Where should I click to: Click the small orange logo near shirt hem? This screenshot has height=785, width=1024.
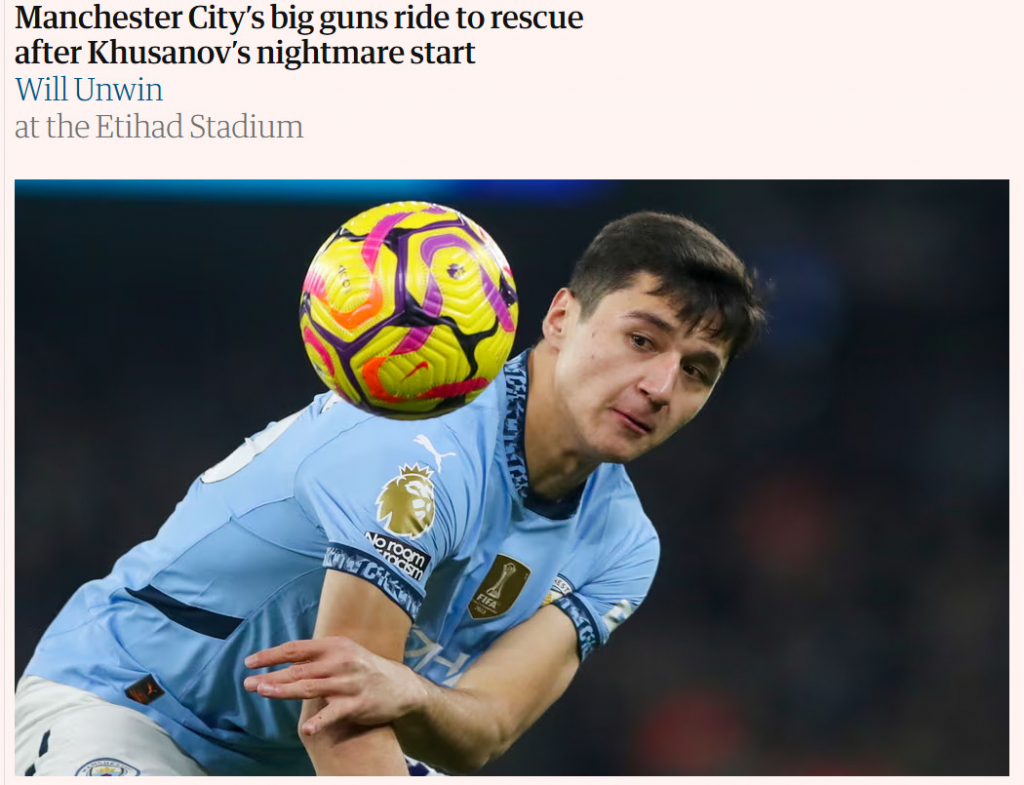tap(144, 690)
